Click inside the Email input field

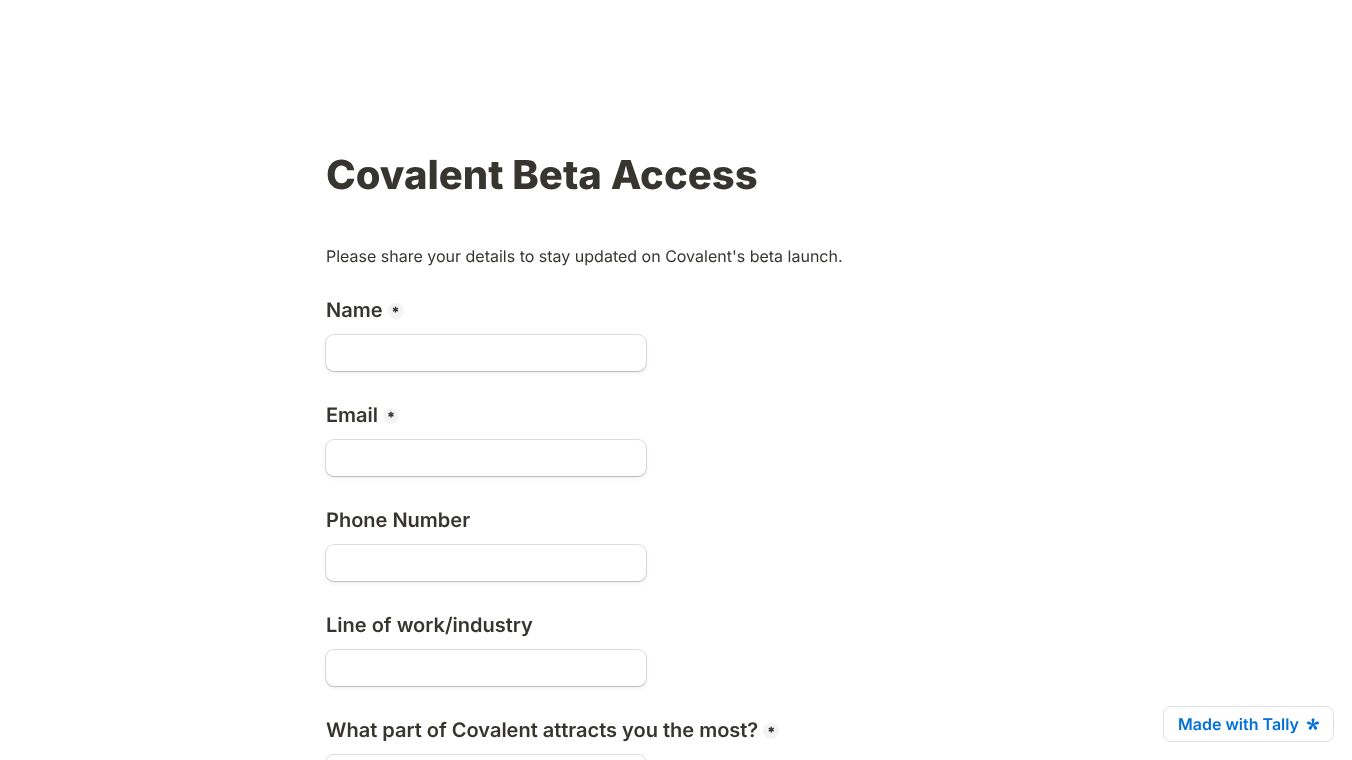click(486, 458)
